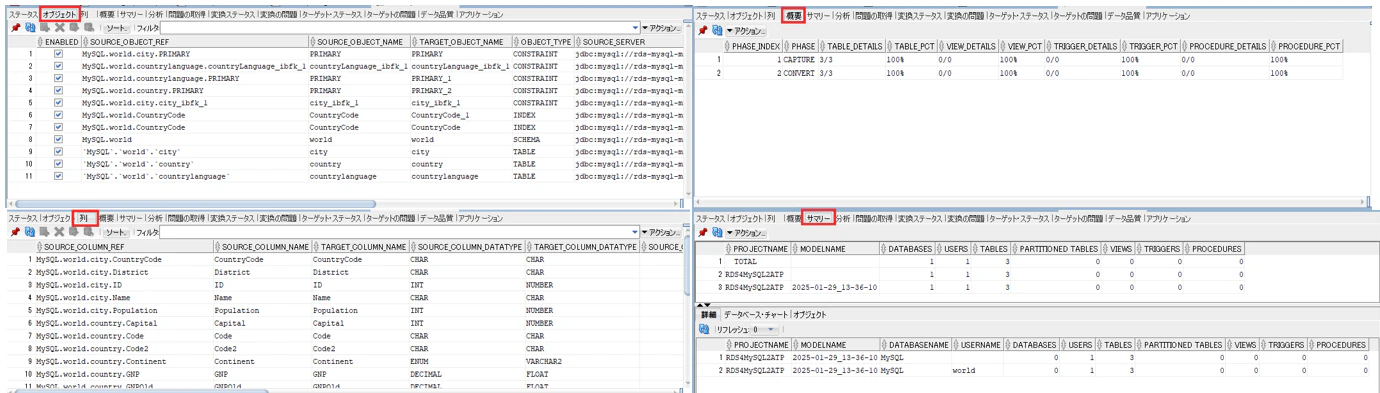Toggle ENABLED for the SCHEMA world row

coord(58,139)
